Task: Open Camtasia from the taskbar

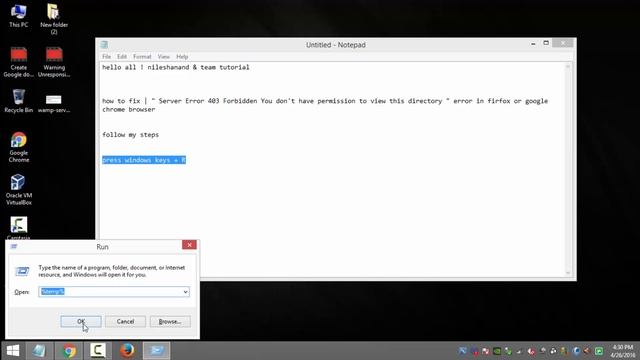Action: 98,351
